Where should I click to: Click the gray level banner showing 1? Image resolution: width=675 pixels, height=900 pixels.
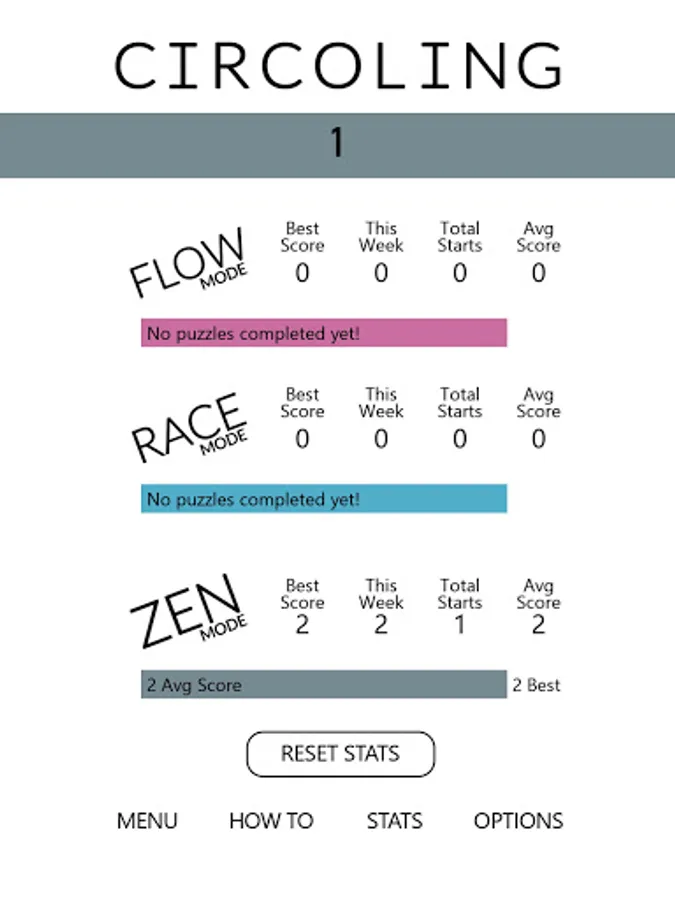[x=337, y=144]
